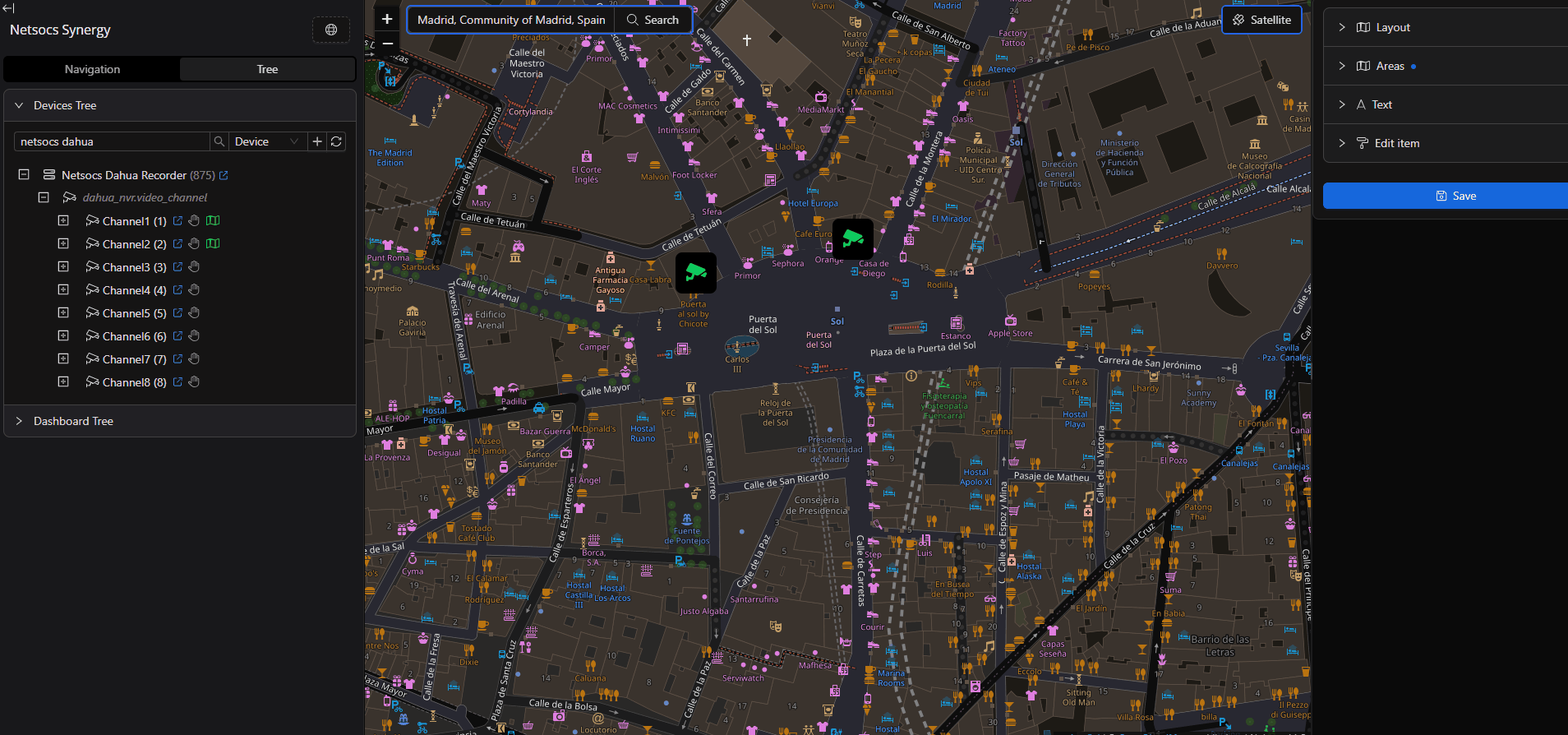This screenshot has height=735, width=1568.
Task: Click the magnifier icon in device search
Action: [219, 141]
